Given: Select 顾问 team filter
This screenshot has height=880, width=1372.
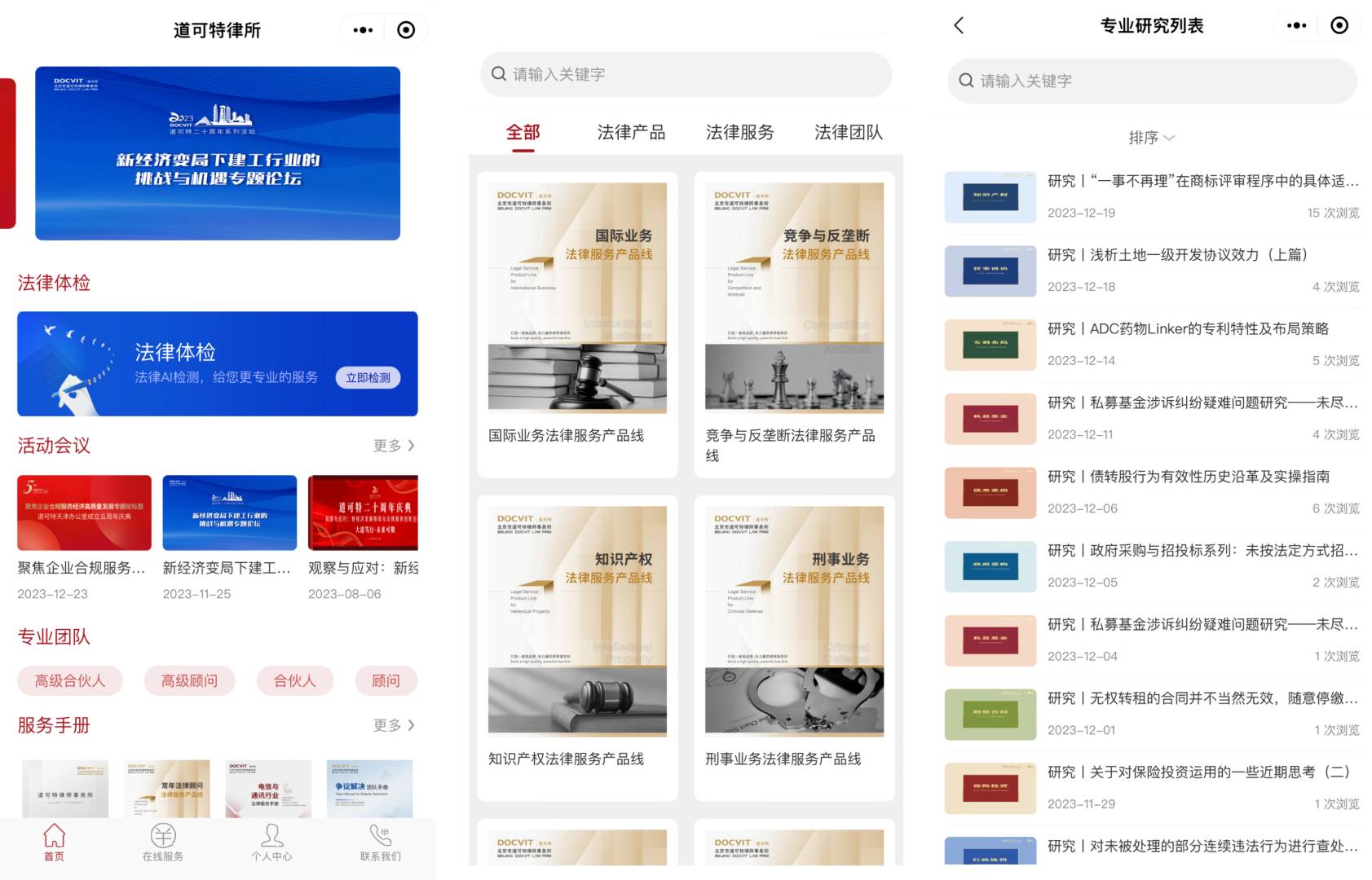Looking at the screenshot, I should click(x=386, y=680).
